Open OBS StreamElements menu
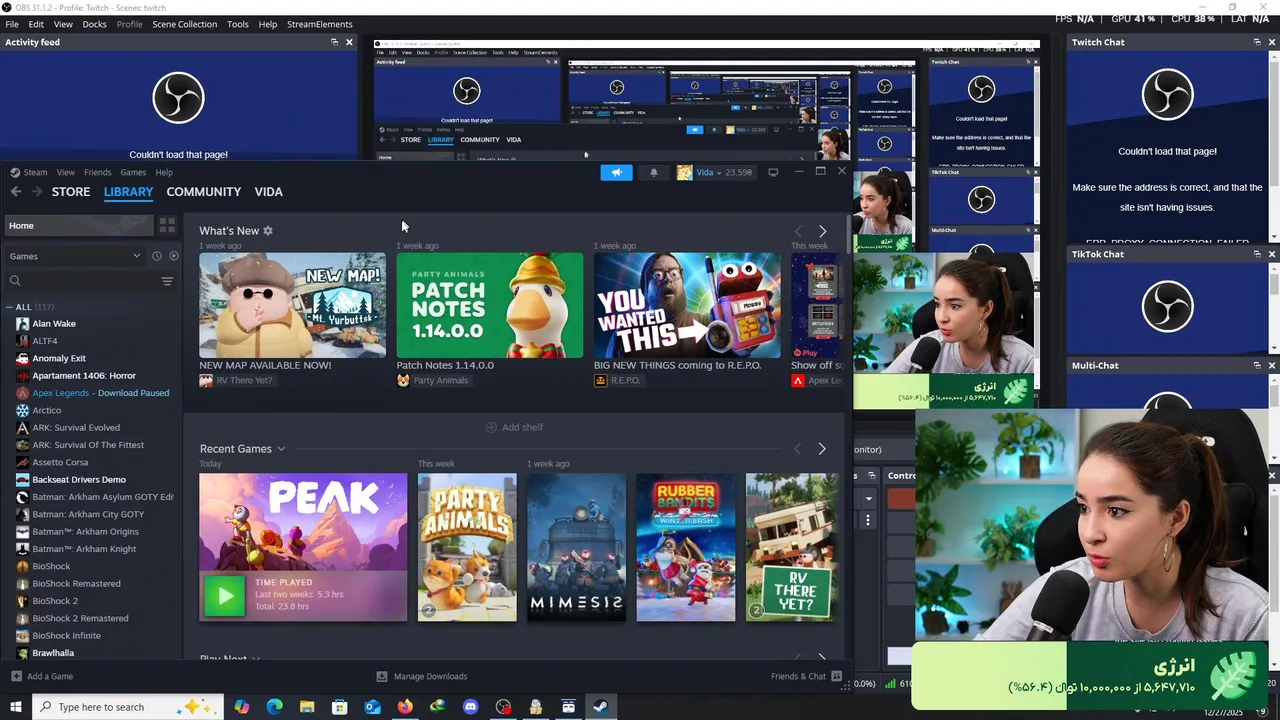1280x720 pixels. 320,24
